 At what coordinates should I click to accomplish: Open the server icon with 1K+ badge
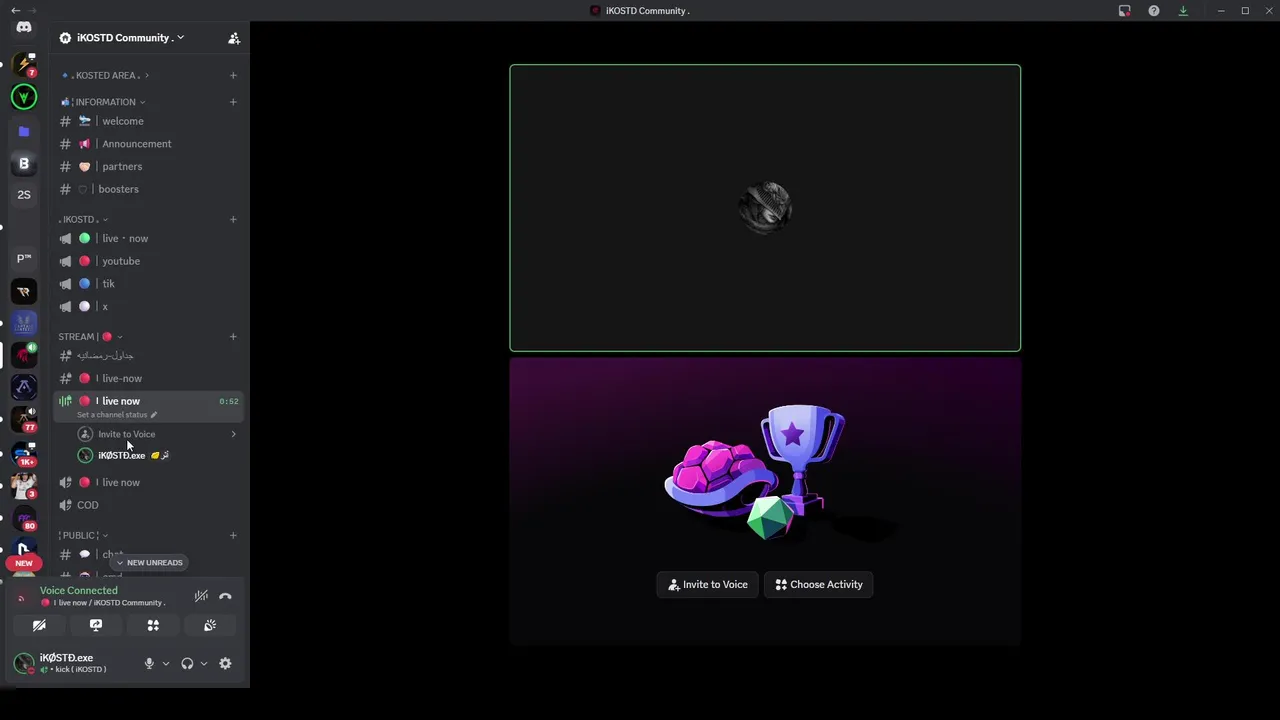[x=24, y=454]
